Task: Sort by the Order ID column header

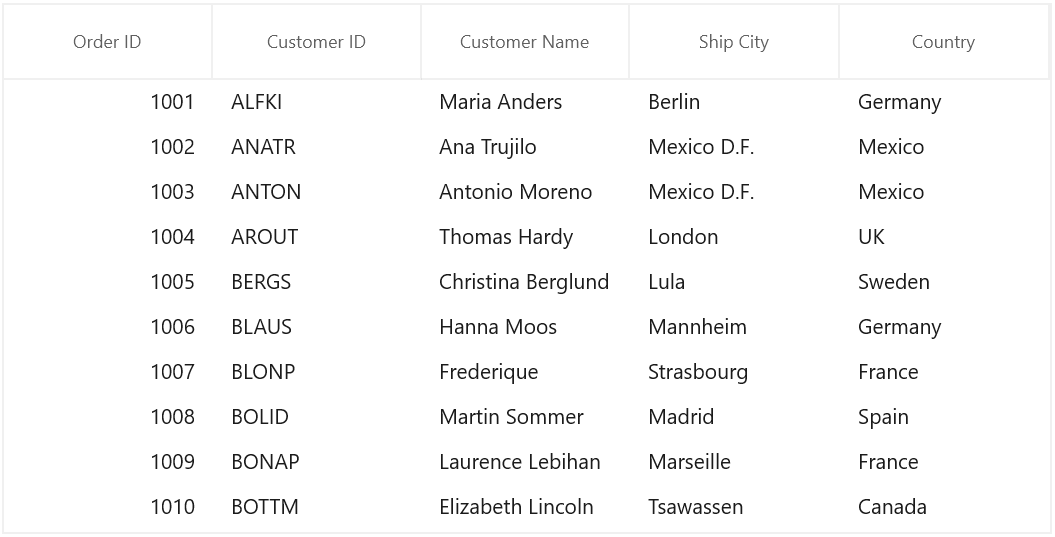Action: (x=107, y=42)
